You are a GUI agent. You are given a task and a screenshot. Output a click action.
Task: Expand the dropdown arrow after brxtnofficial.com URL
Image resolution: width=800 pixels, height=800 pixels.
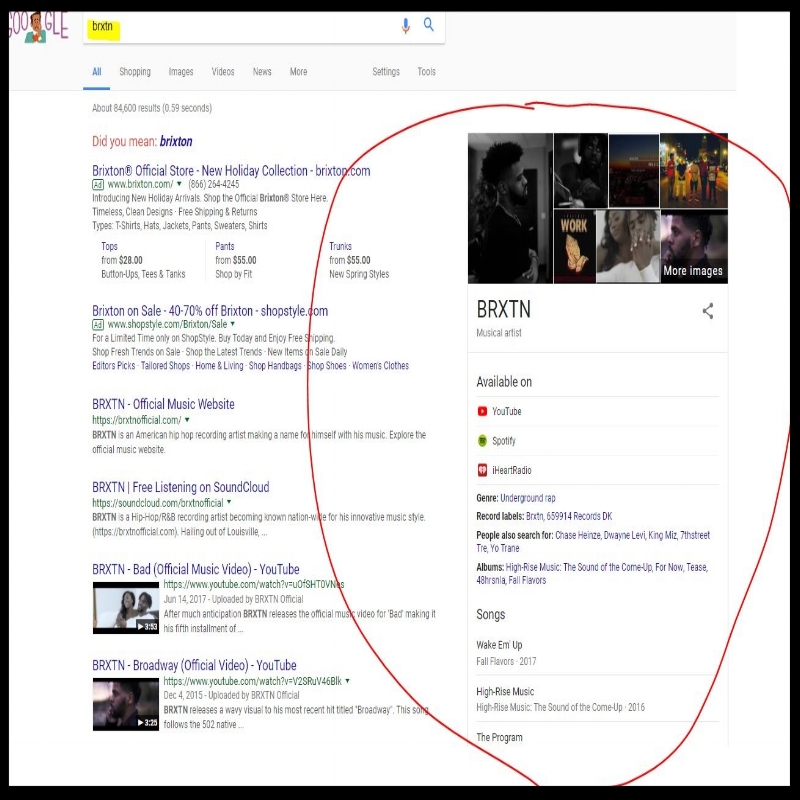[187, 420]
